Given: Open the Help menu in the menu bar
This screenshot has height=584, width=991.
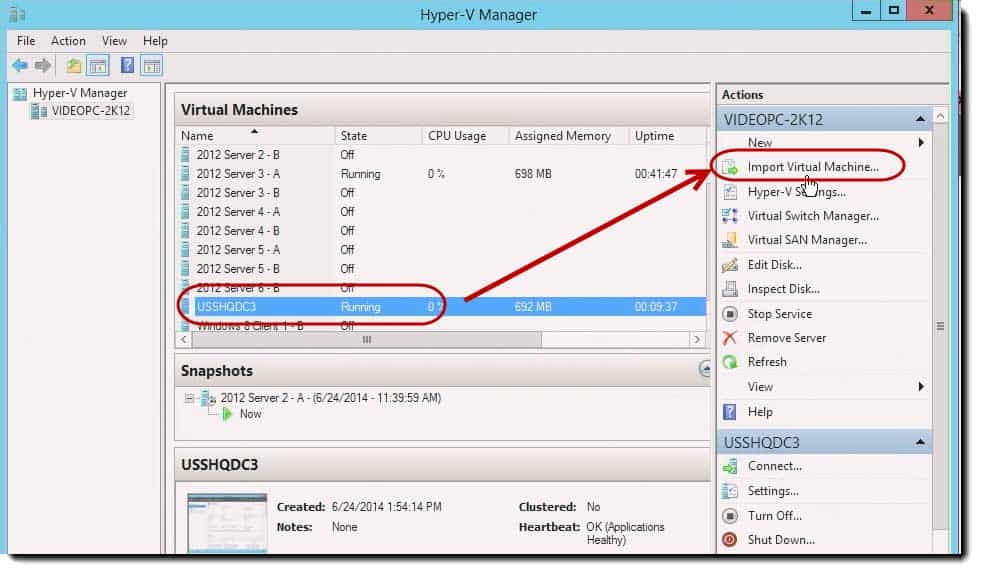Looking at the screenshot, I should pos(155,41).
